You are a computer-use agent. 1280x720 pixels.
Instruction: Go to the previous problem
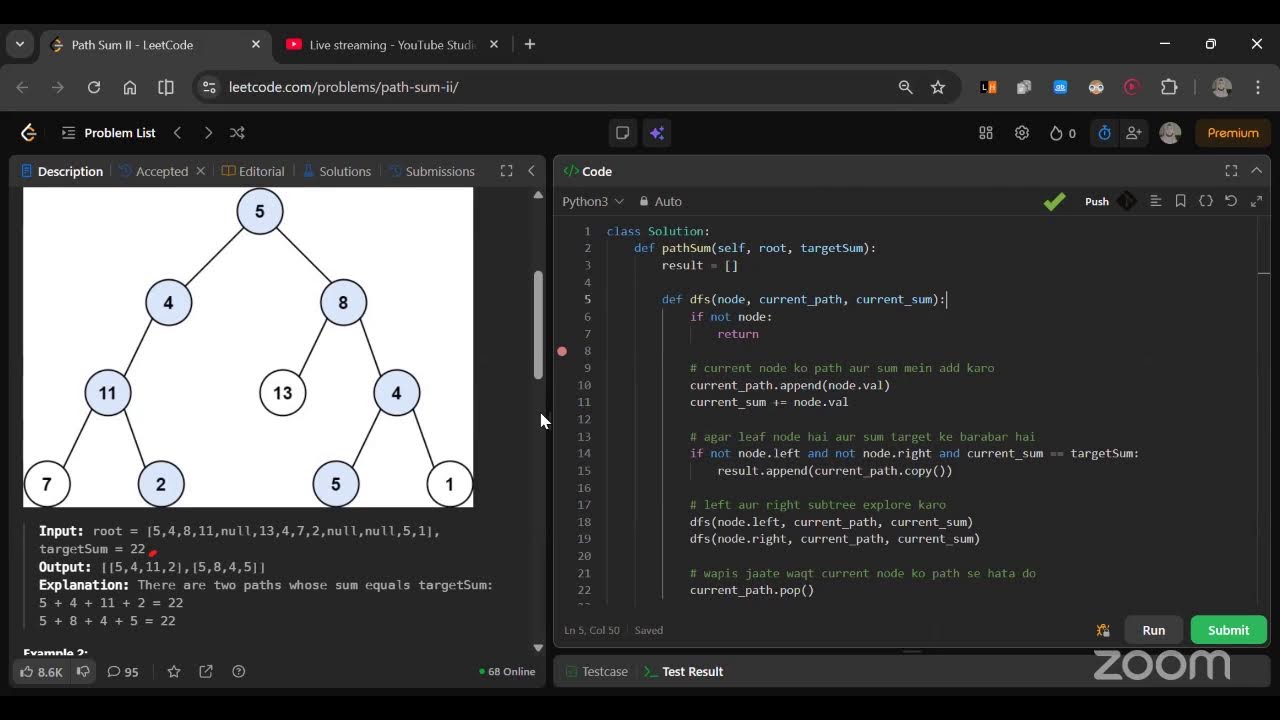(177, 133)
